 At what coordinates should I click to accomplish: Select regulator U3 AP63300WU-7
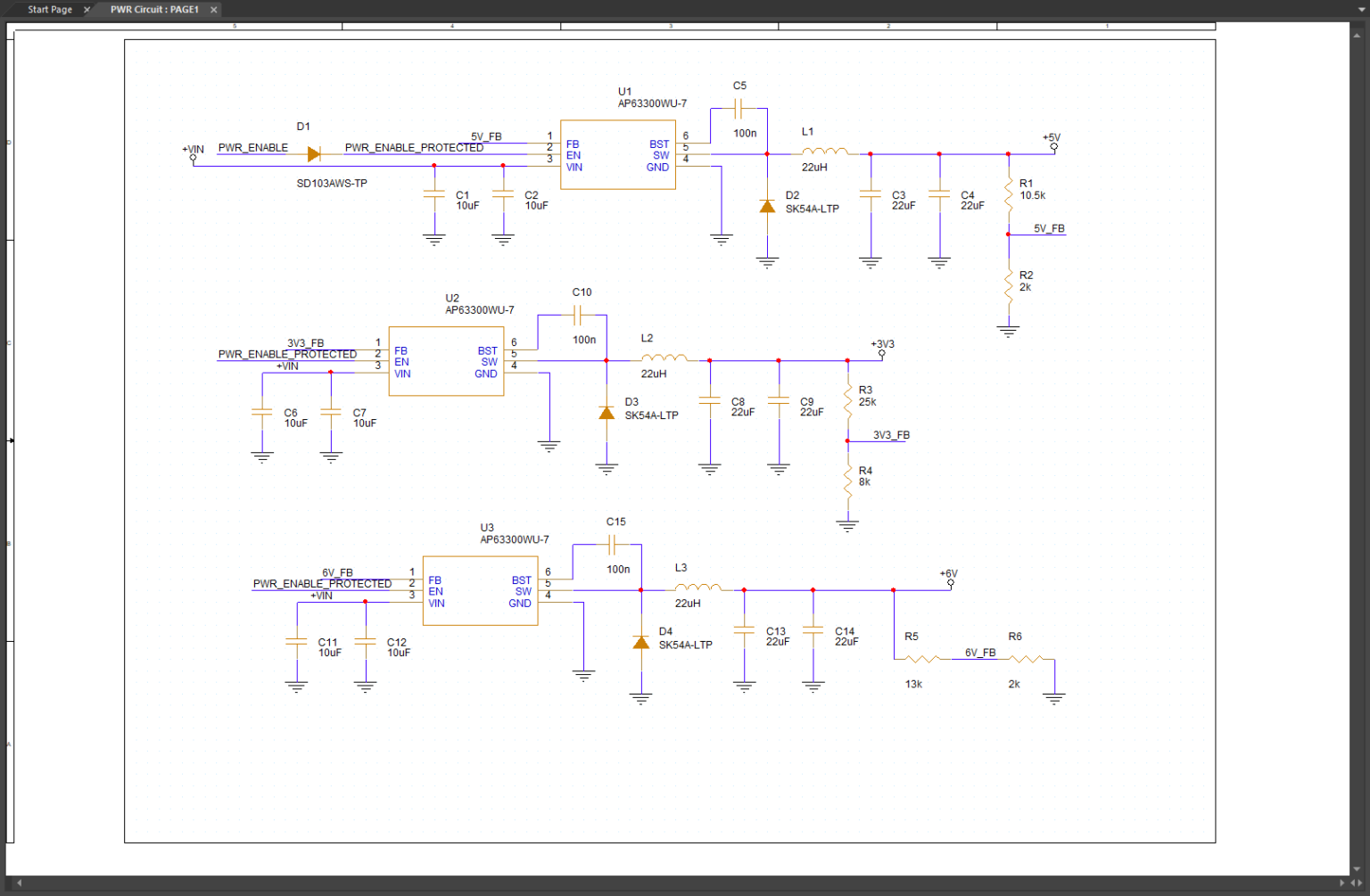click(480, 590)
